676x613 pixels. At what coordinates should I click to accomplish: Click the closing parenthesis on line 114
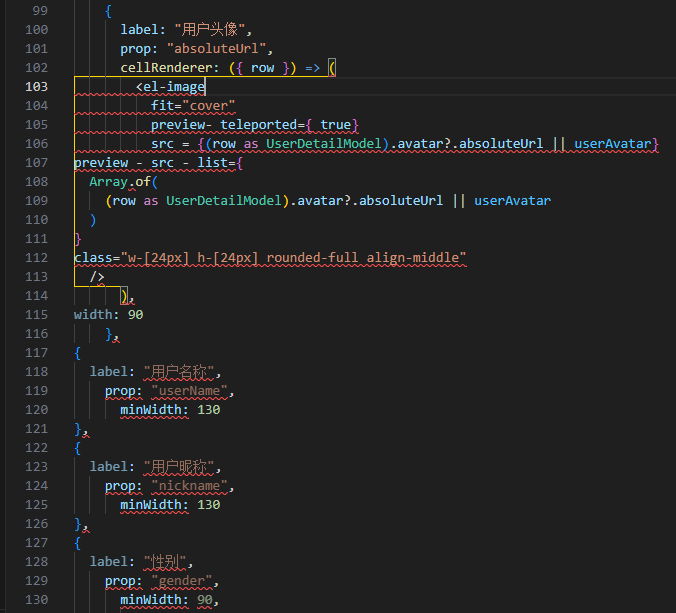pos(124,296)
